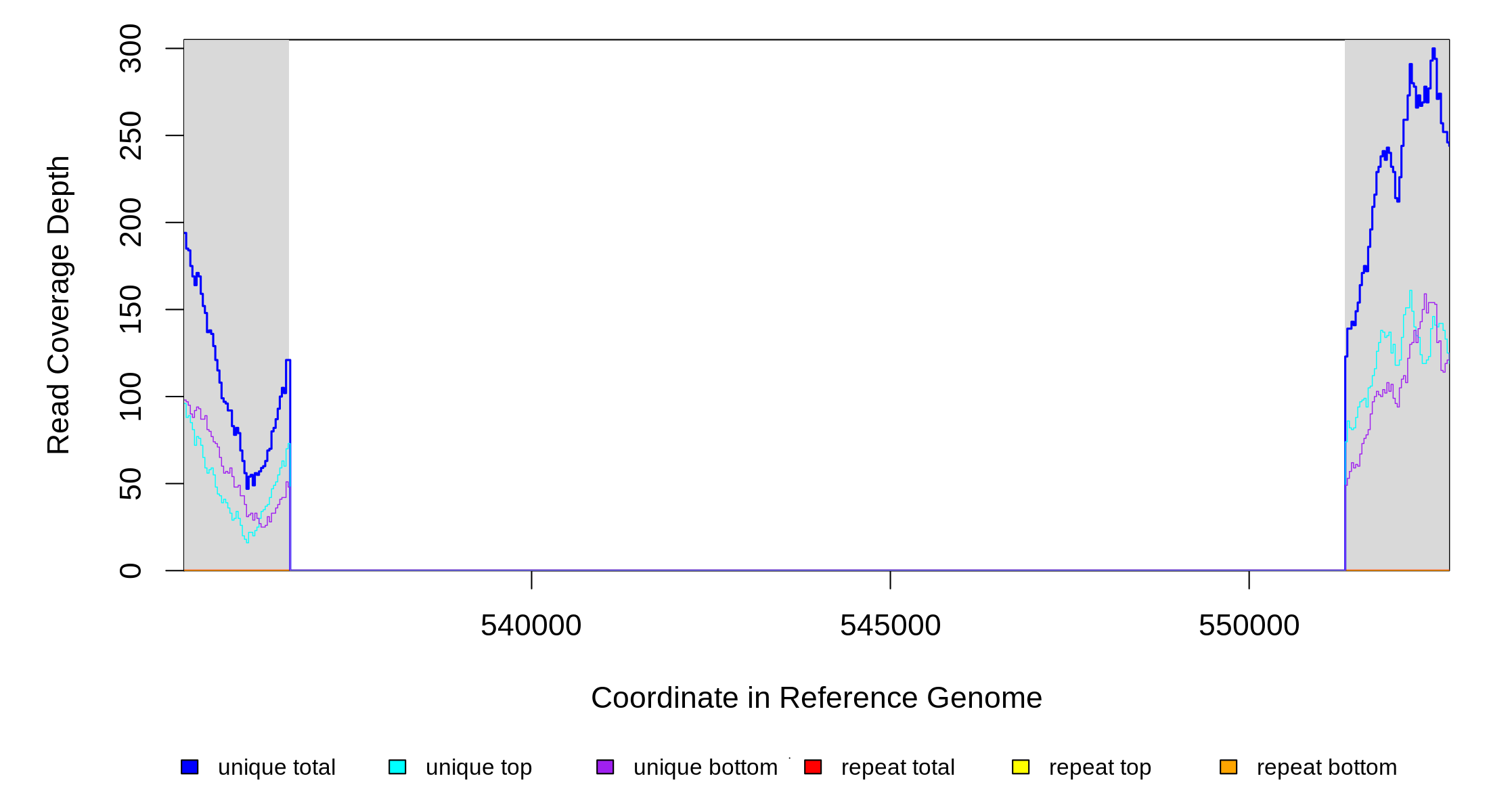
Task: Click the blue coverage peak near 300
Action: (x=1433, y=51)
